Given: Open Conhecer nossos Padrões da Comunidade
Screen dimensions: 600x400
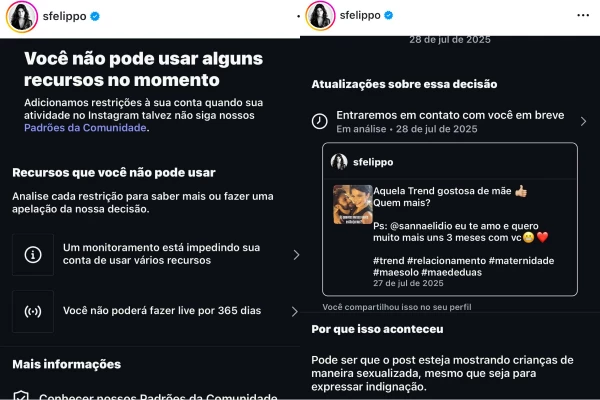Looking at the screenshot, I should point(158,397).
